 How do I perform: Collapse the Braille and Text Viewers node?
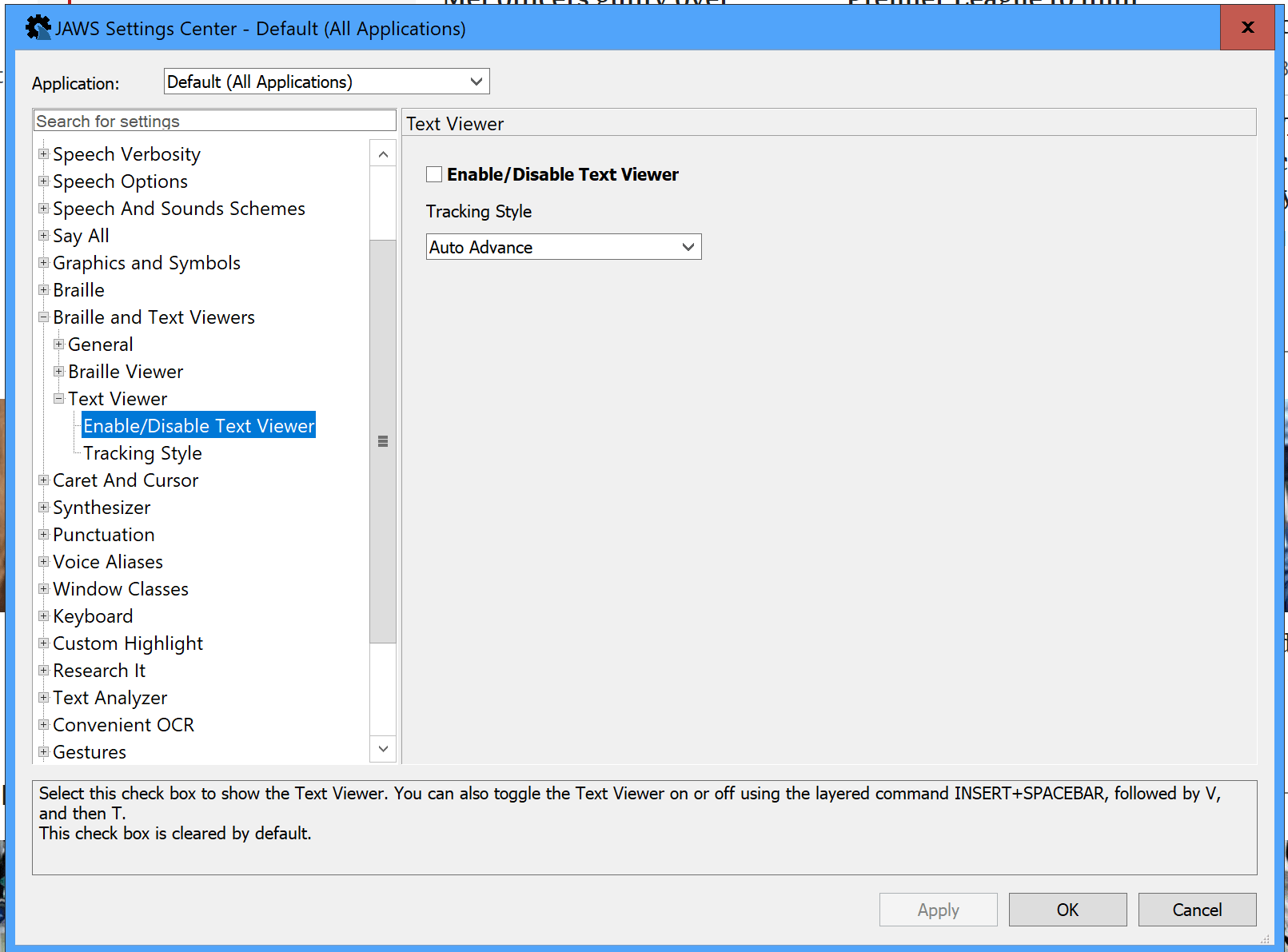(x=44, y=317)
